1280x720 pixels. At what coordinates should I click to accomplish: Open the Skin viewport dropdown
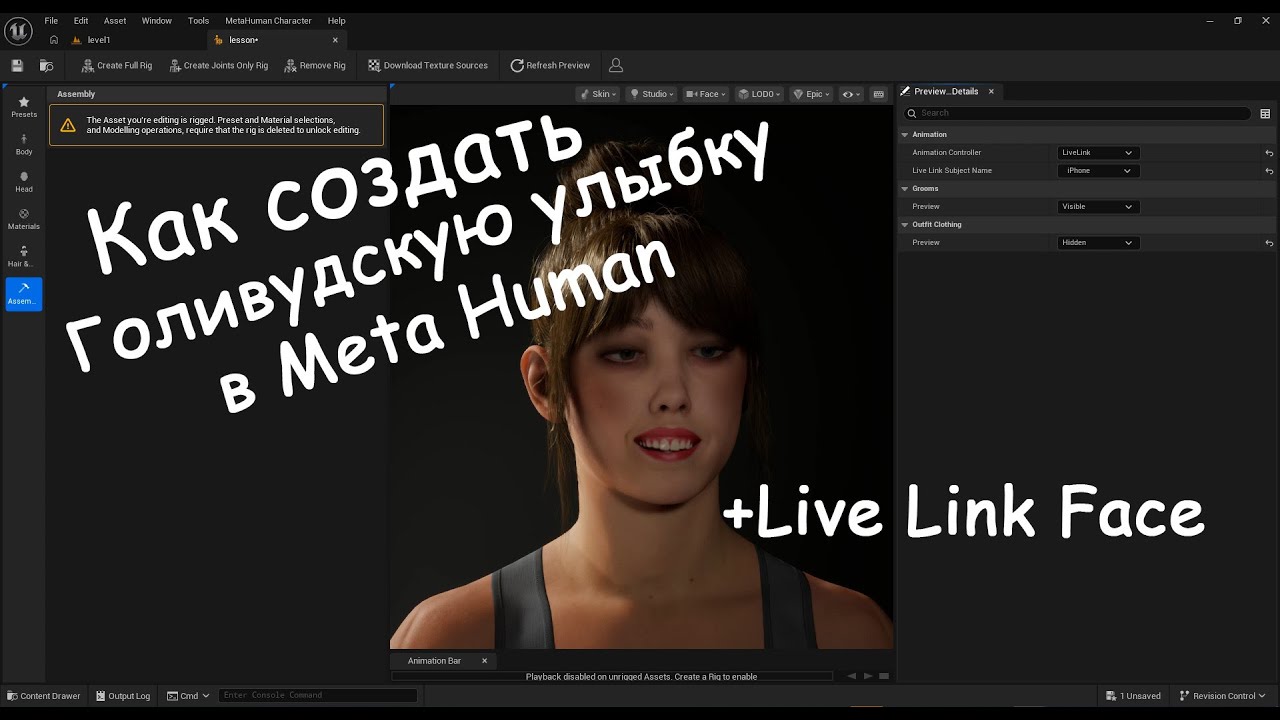tap(598, 94)
